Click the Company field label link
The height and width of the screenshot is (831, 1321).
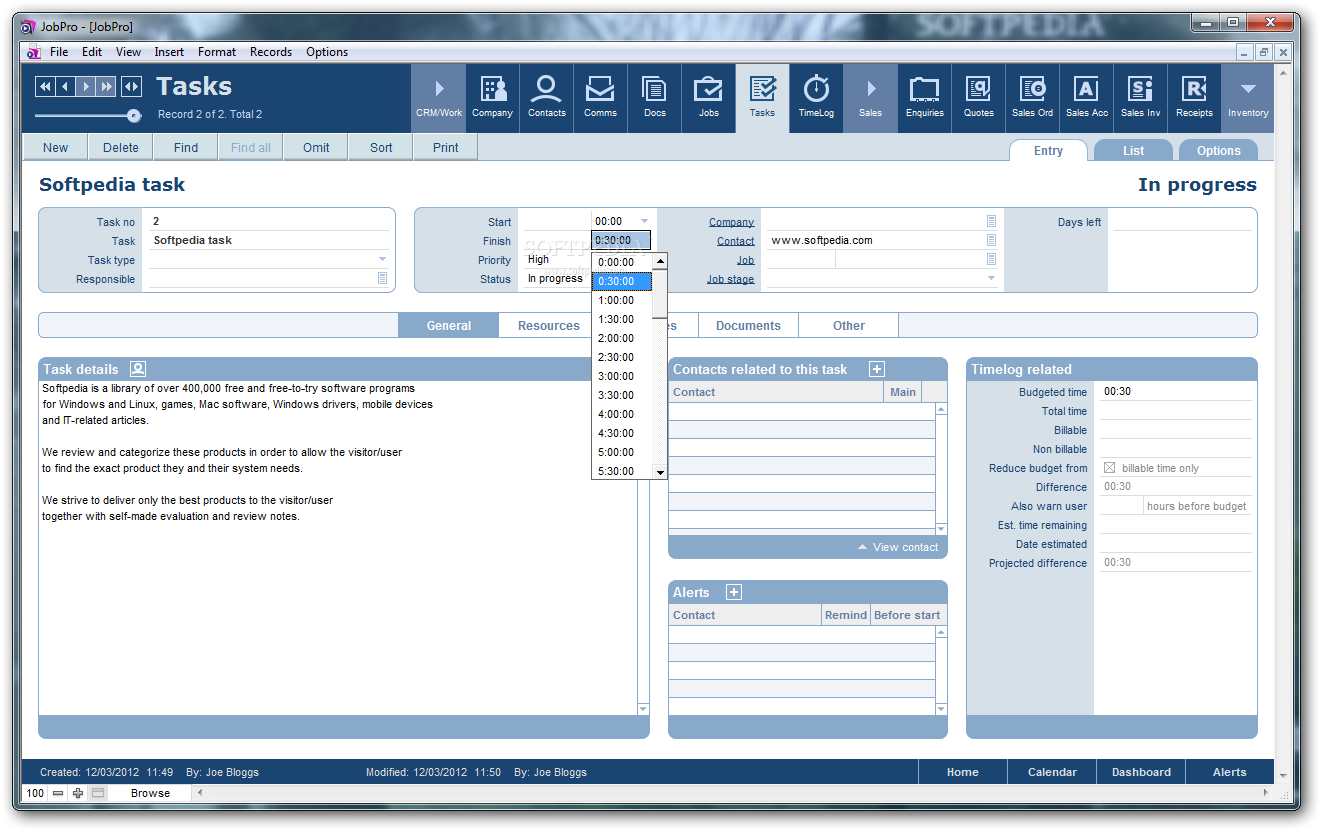point(731,222)
